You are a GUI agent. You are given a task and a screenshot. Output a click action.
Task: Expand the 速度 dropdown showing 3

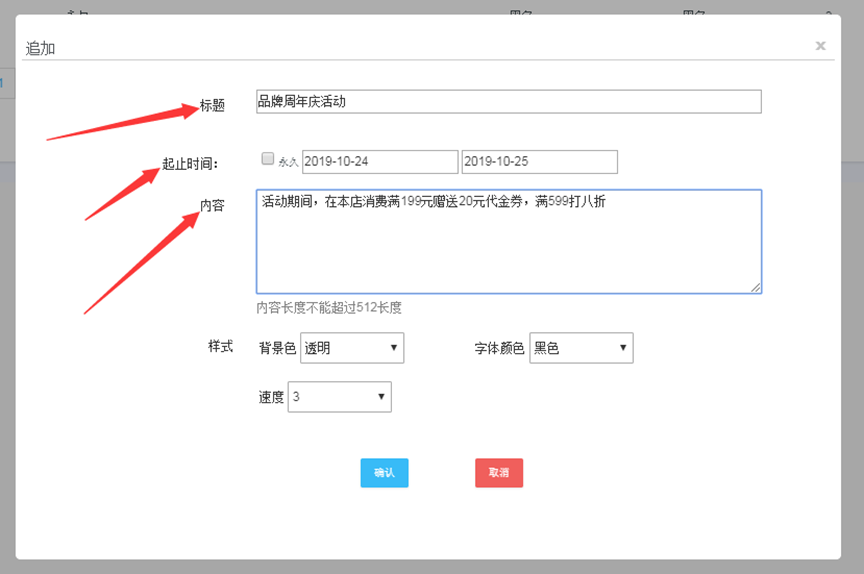click(x=339, y=397)
